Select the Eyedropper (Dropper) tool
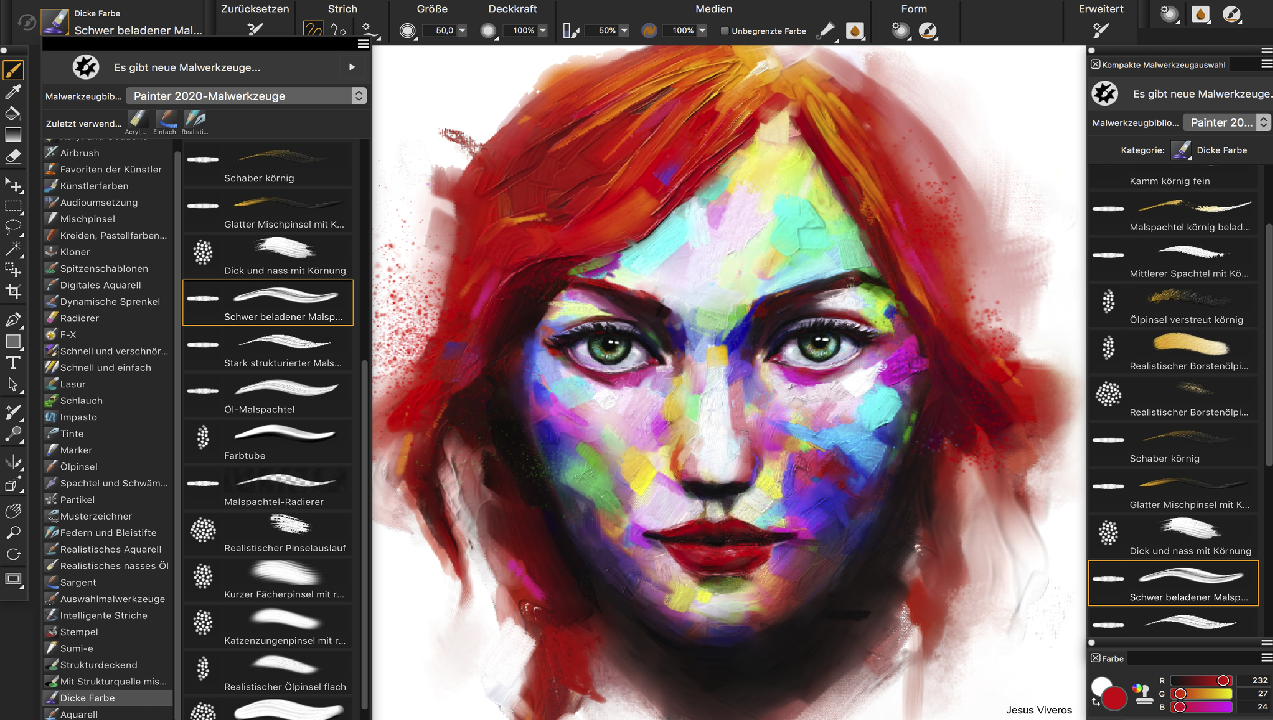This screenshot has width=1273, height=720. click(x=13, y=92)
